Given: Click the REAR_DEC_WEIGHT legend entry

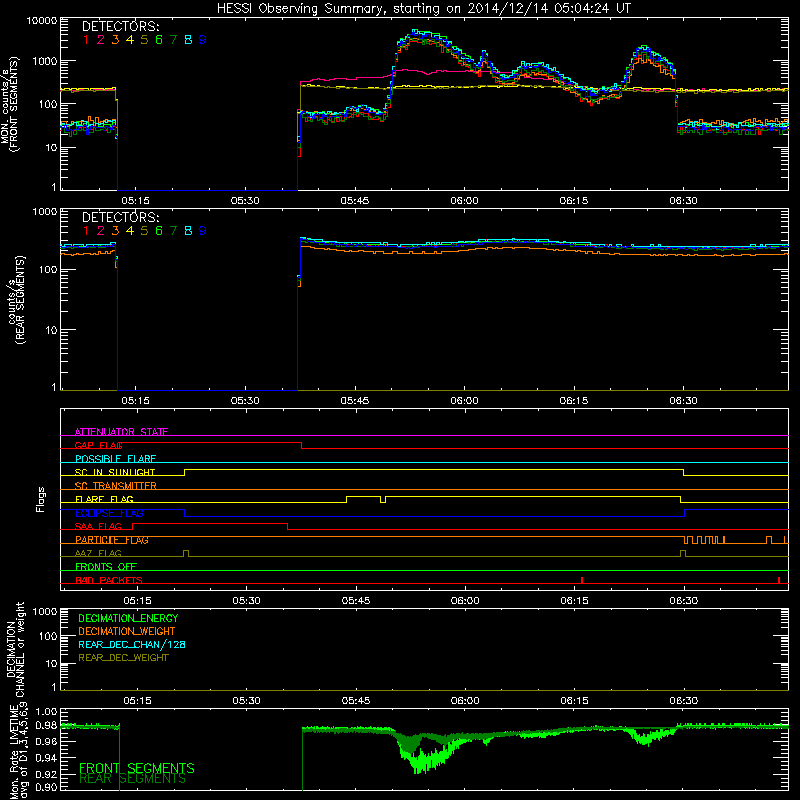Looking at the screenshot, I should pyautogui.click(x=123, y=658).
